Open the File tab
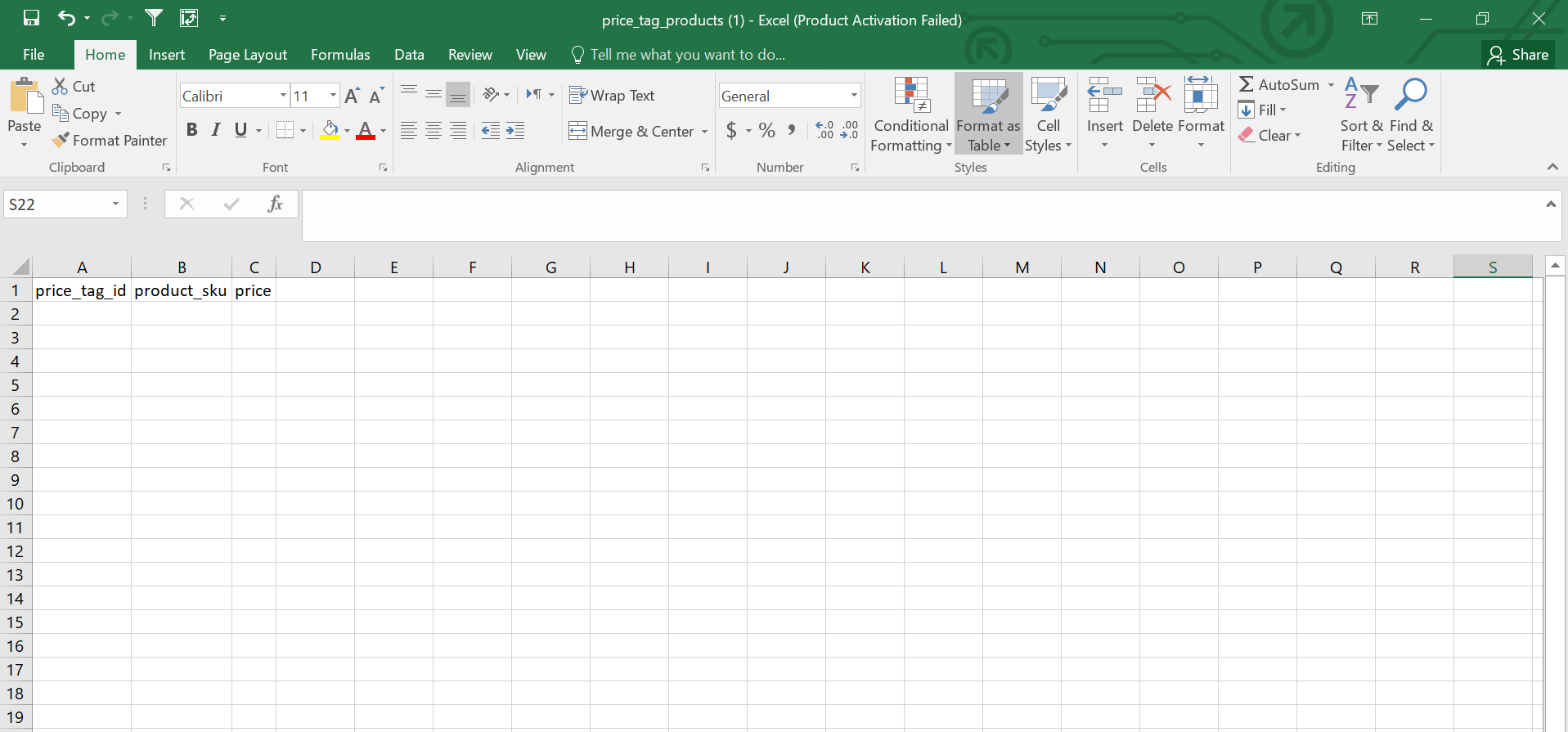The width and height of the screenshot is (1568, 732). coord(34,55)
